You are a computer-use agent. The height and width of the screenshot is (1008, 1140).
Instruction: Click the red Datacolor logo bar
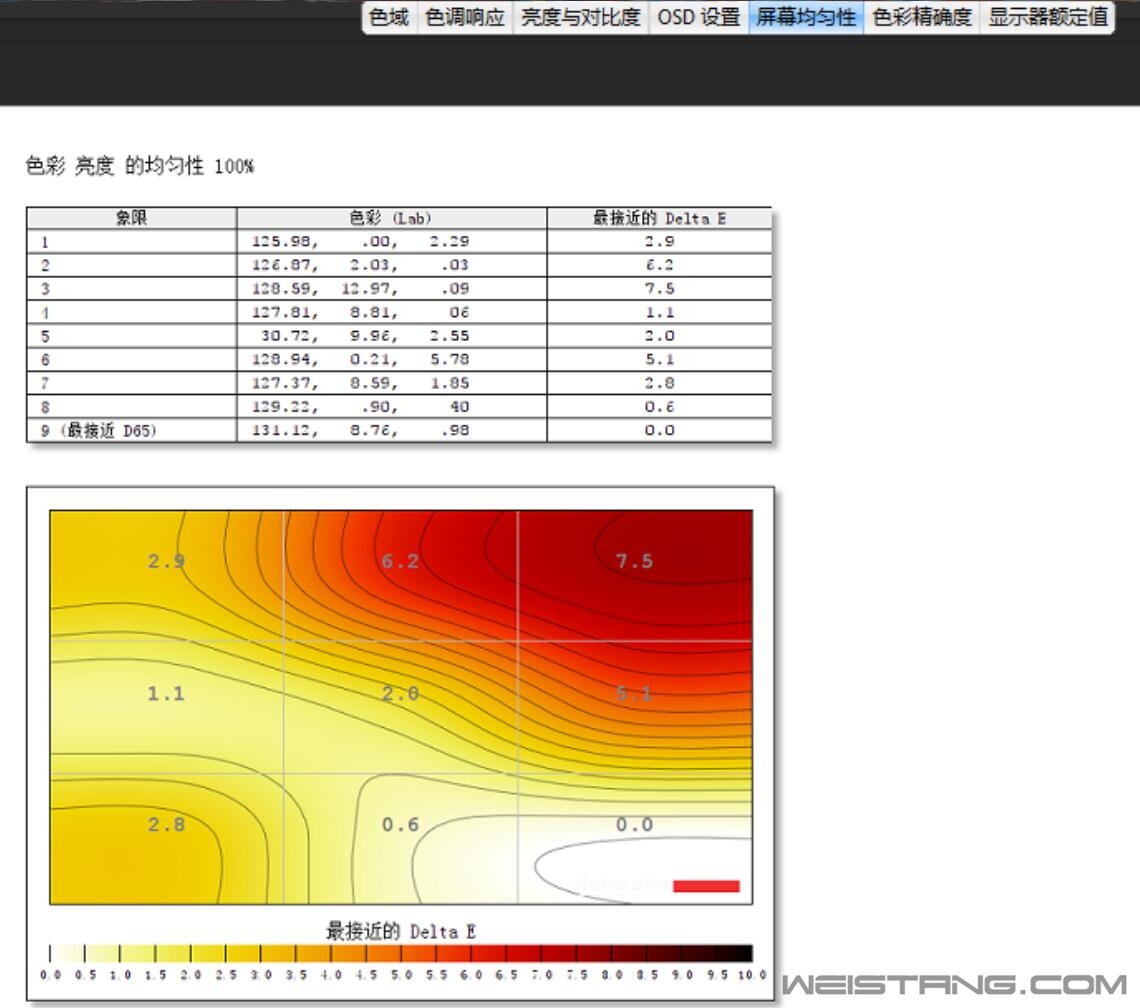pyautogui.click(x=706, y=886)
